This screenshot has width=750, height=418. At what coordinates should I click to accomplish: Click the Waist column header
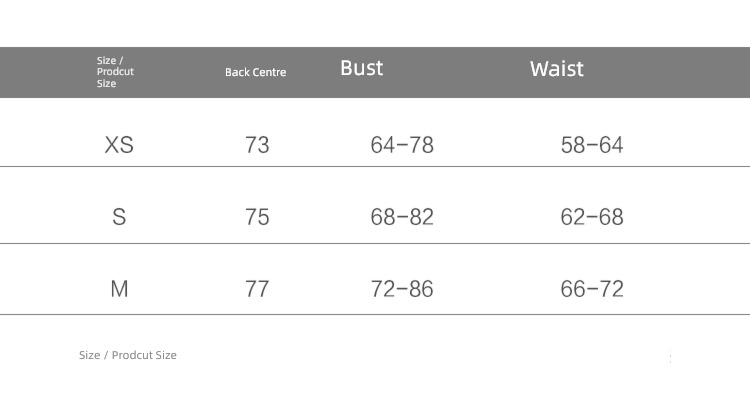pos(557,69)
